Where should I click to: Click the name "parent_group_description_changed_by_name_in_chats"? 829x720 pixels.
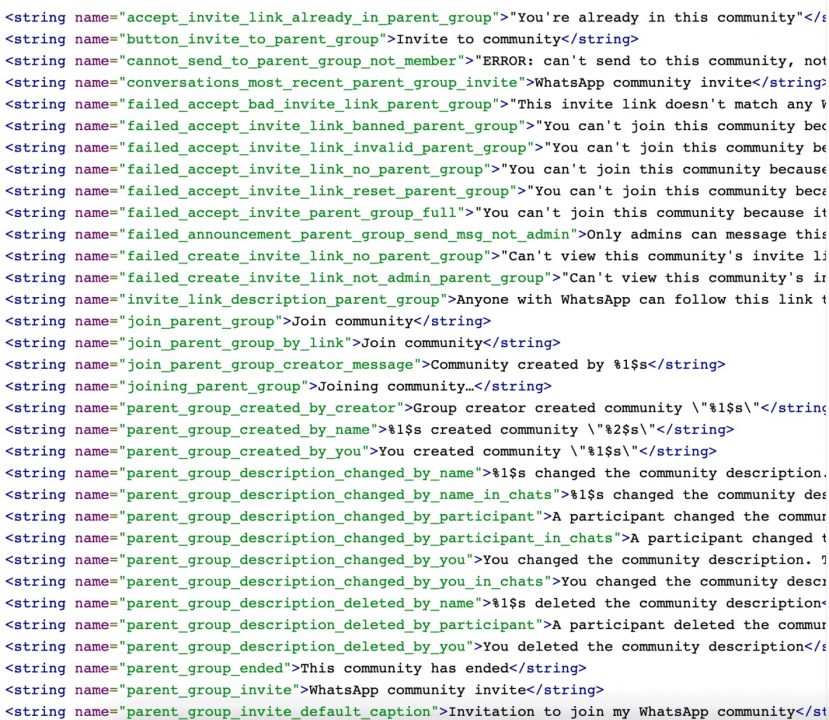click(340, 495)
